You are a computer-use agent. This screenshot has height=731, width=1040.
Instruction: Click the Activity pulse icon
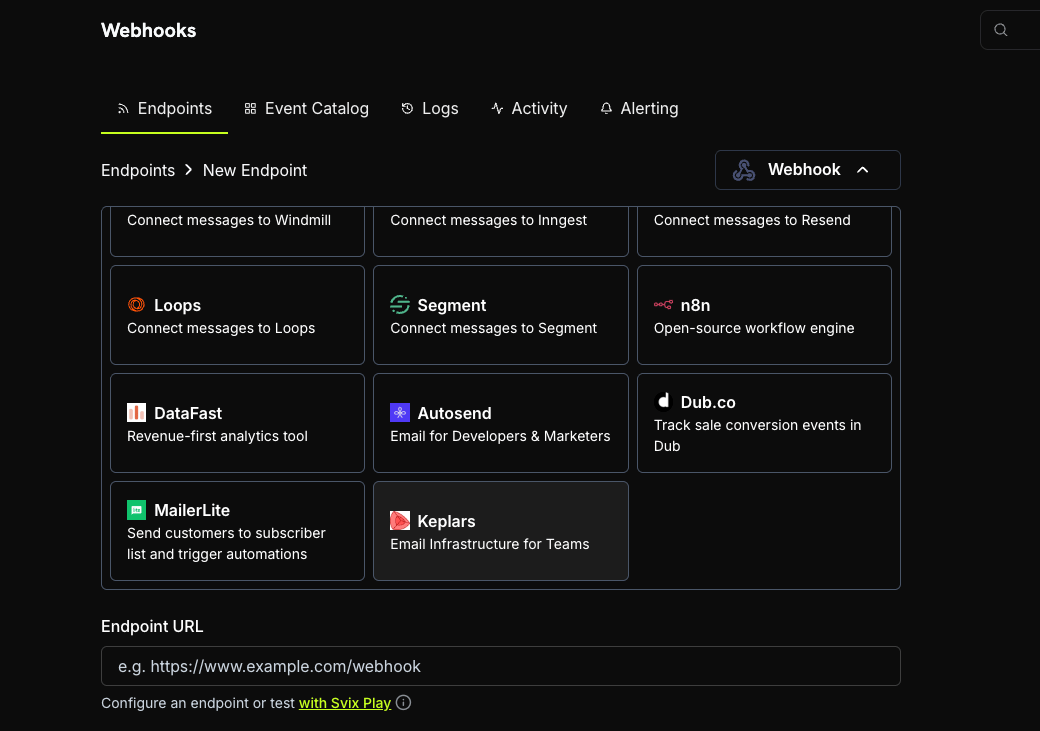tap(497, 109)
